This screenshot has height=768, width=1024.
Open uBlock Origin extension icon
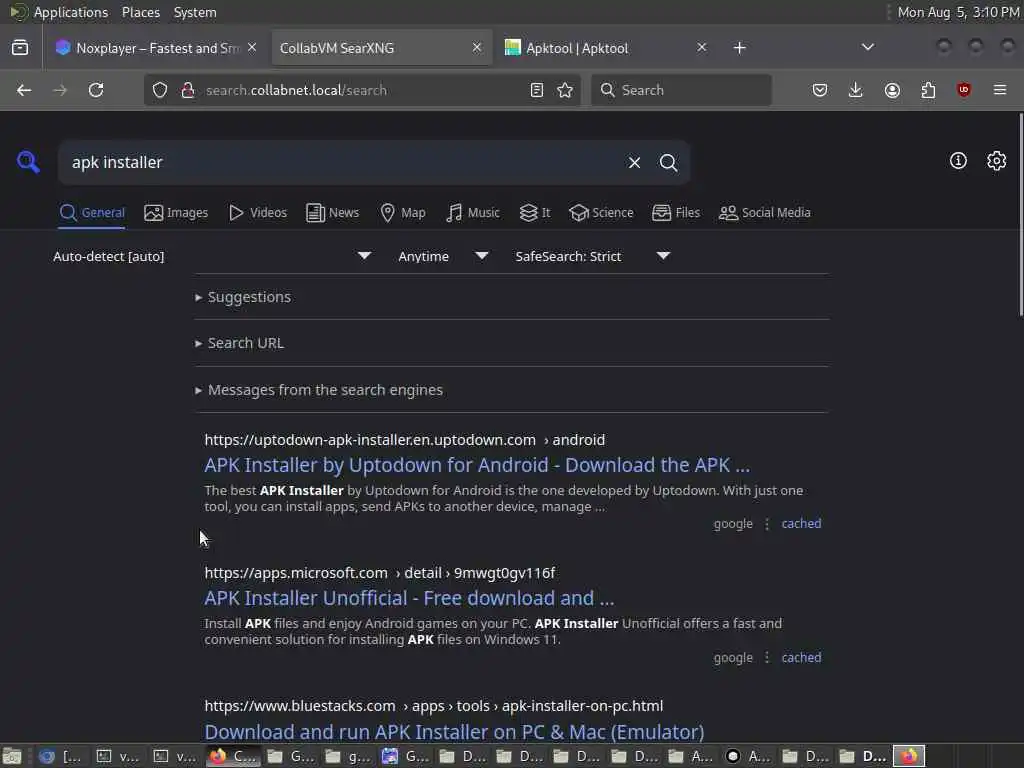click(963, 90)
